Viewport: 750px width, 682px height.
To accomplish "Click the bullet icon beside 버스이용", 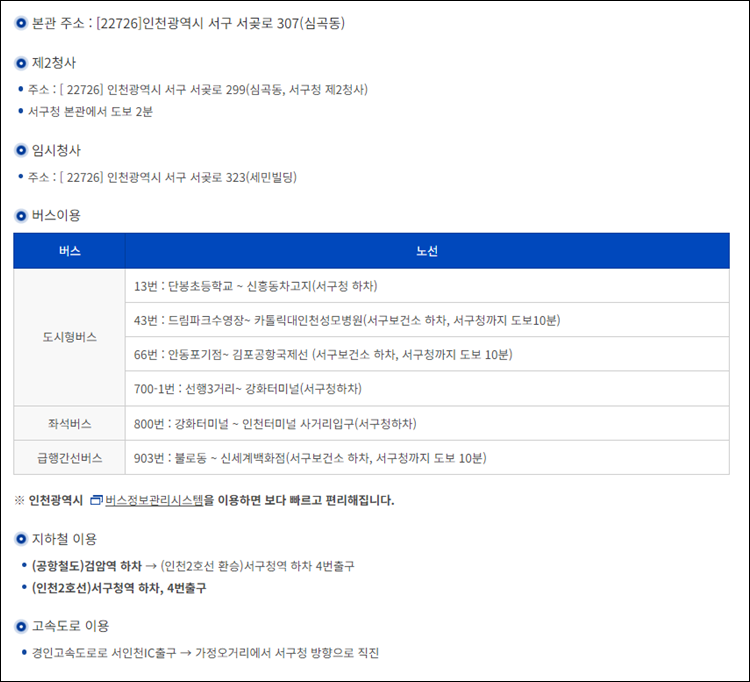I will point(21,216).
